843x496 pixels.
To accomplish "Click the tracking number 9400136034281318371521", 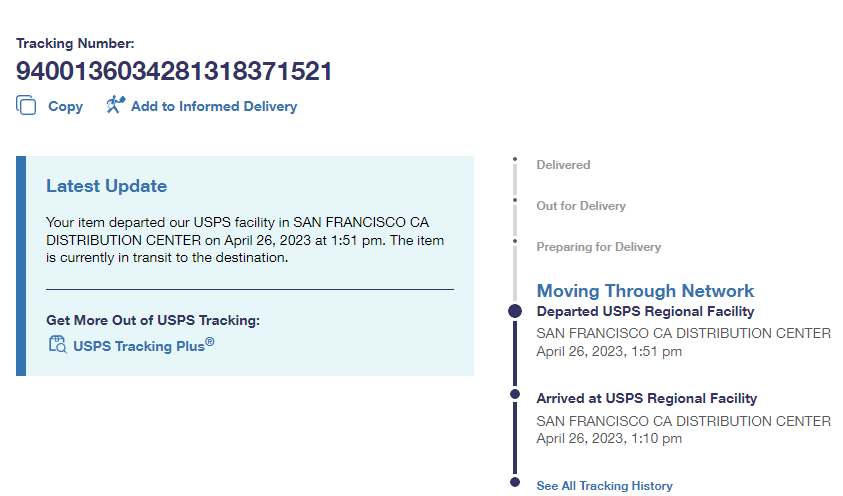I will [x=174, y=72].
